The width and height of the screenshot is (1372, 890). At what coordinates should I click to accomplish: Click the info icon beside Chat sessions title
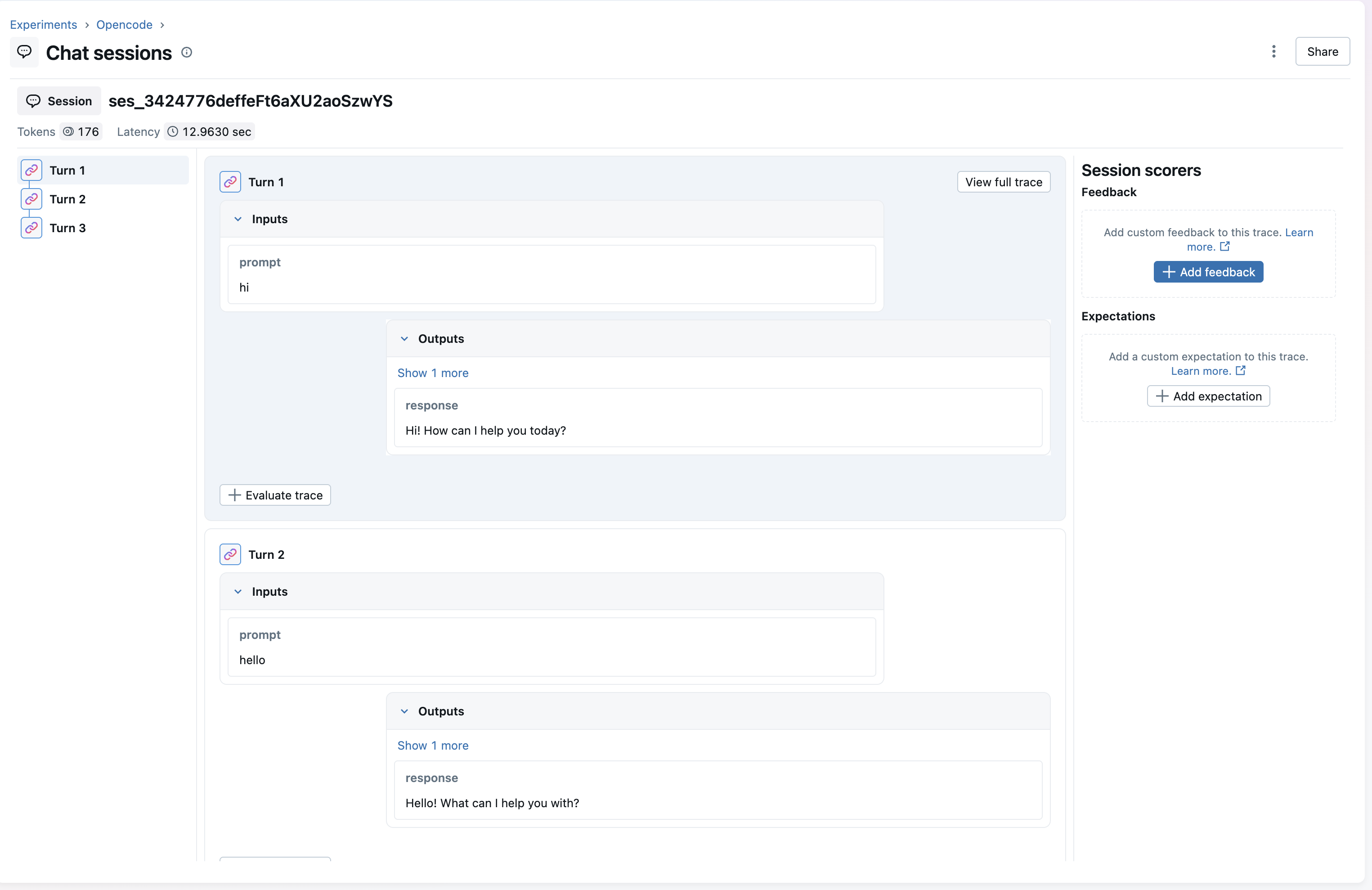coord(186,52)
